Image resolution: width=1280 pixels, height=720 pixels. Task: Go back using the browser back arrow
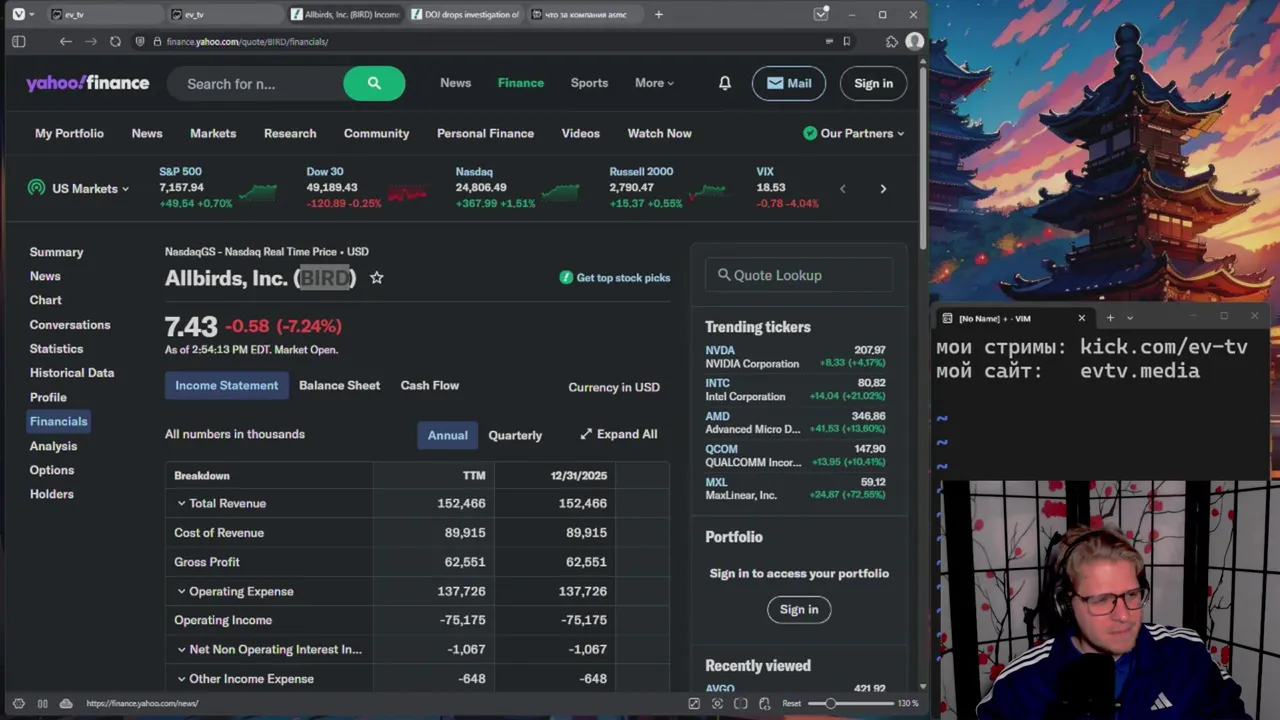(65, 41)
